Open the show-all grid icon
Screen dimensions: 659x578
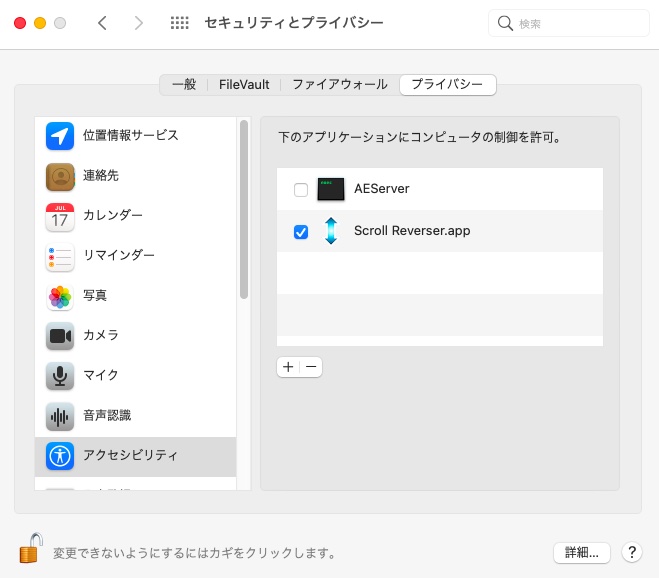tap(179, 23)
